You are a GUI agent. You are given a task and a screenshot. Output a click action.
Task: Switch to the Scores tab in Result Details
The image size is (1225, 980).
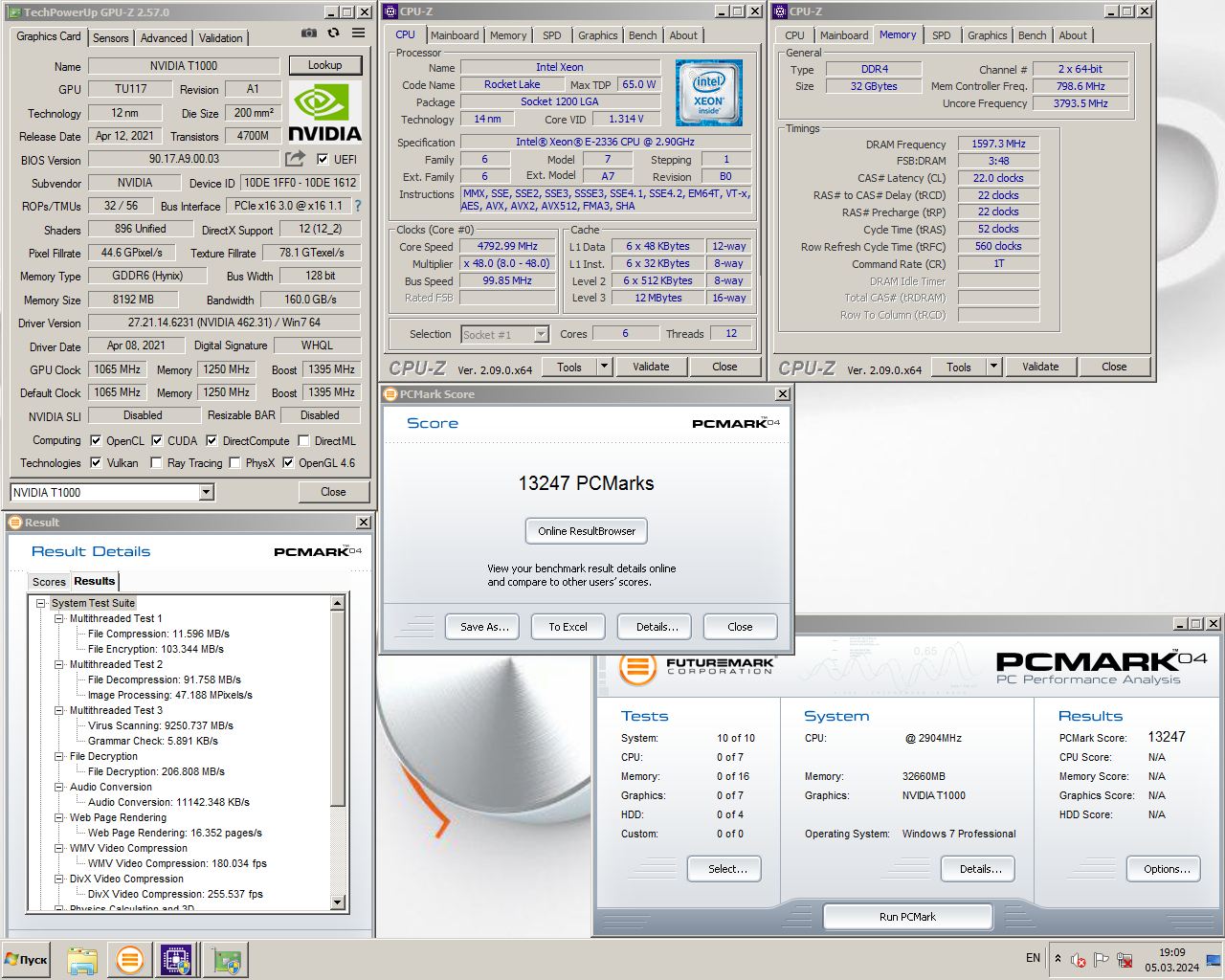[49, 582]
